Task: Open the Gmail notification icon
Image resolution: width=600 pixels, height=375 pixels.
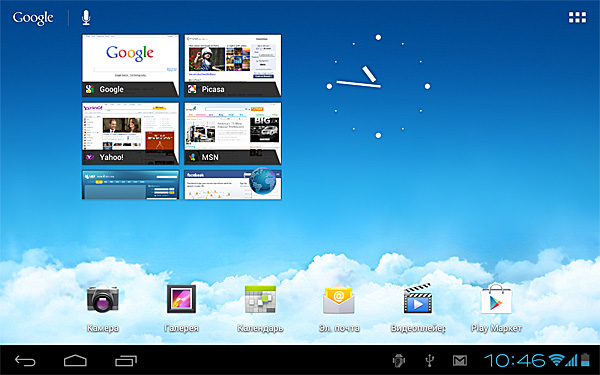Action: click(460, 360)
